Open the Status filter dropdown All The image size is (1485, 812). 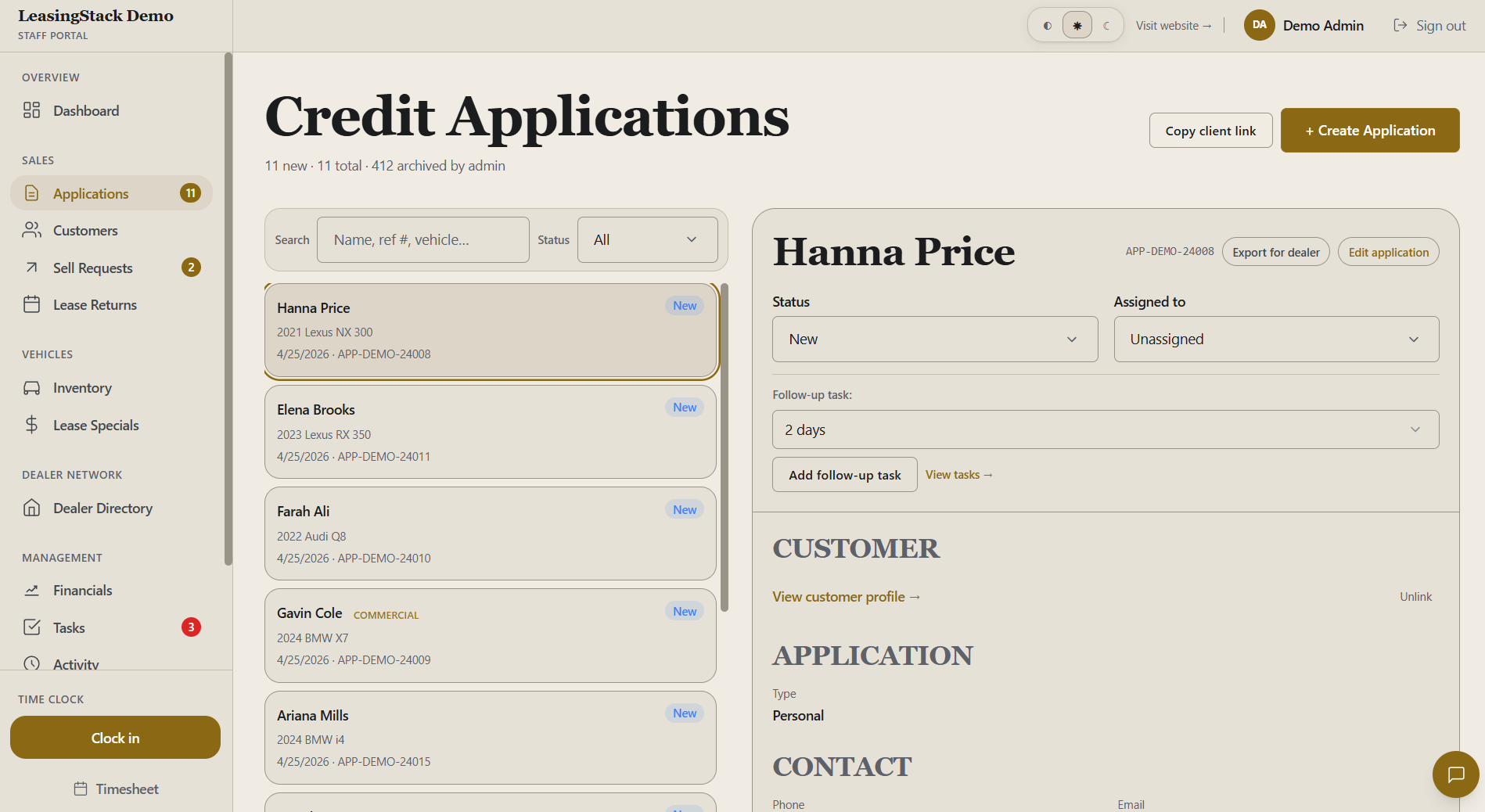click(x=647, y=239)
